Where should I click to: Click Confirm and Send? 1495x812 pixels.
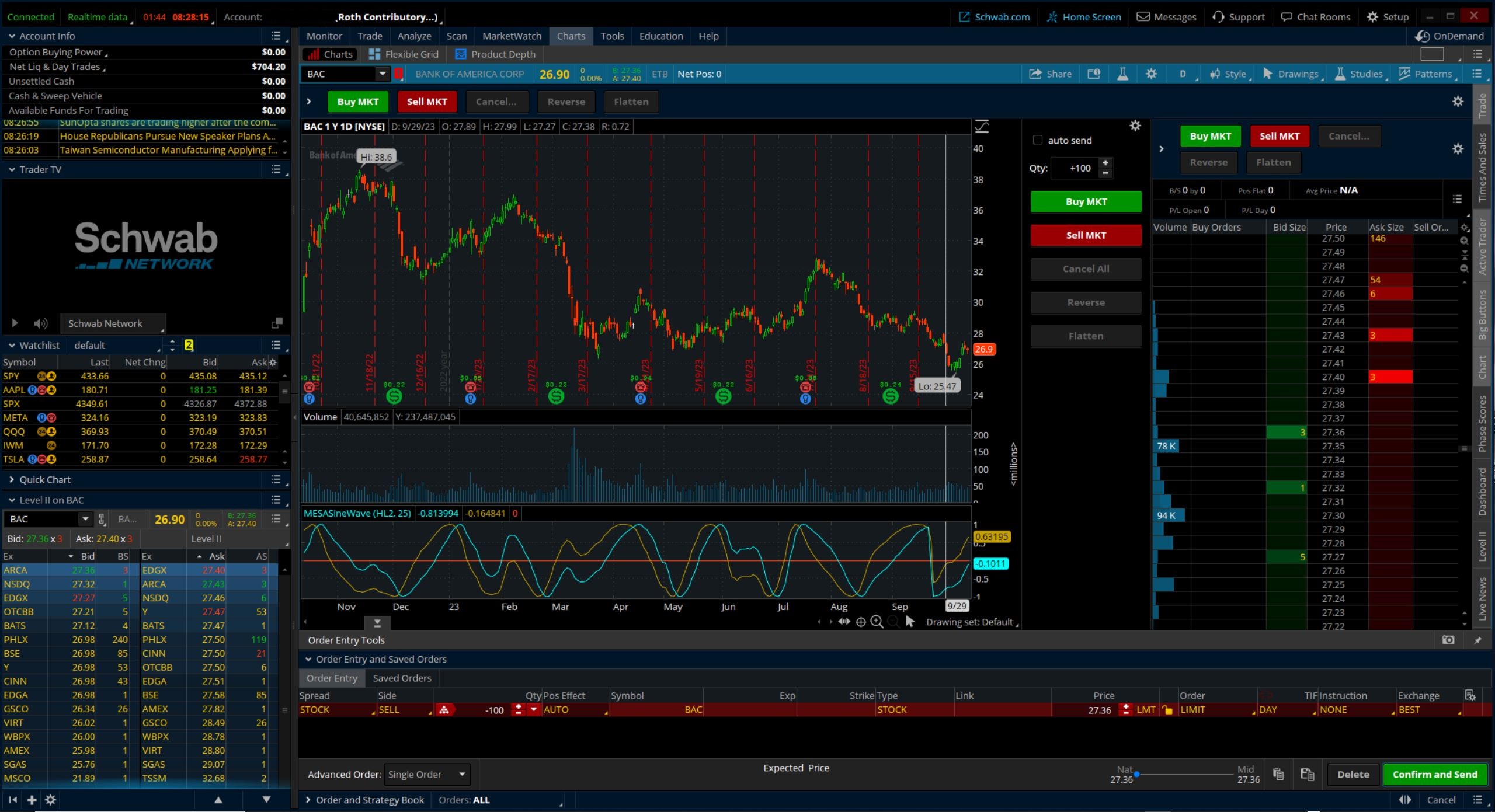pyautogui.click(x=1434, y=775)
